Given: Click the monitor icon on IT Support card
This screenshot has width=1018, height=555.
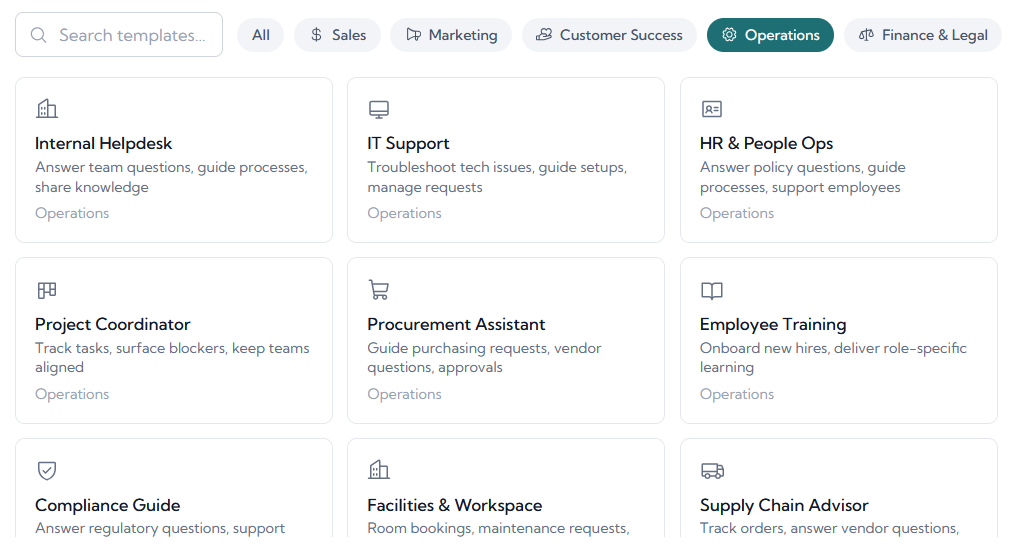Looking at the screenshot, I should coord(378,109).
